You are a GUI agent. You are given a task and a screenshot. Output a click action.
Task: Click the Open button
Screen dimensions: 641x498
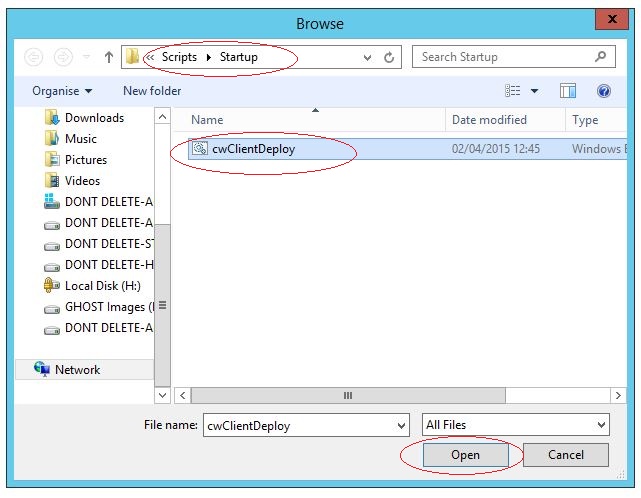pos(465,455)
